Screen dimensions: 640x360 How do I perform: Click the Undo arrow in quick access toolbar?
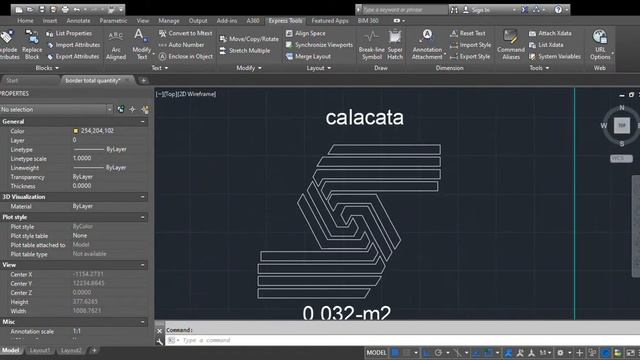click(76, 9)
